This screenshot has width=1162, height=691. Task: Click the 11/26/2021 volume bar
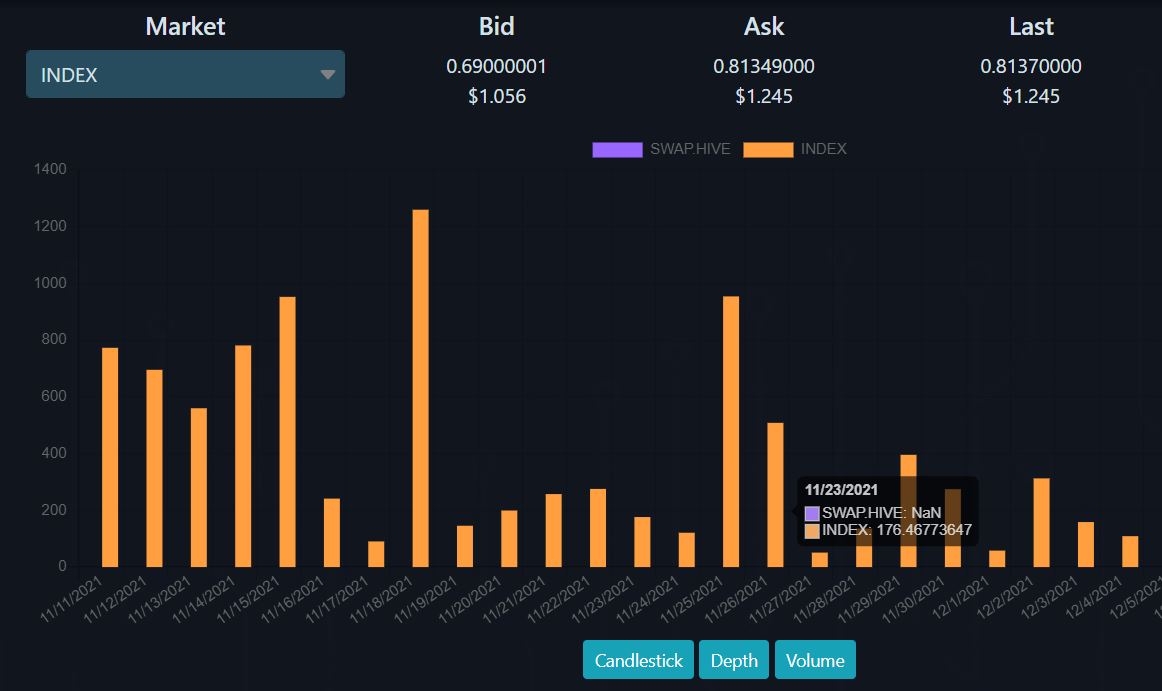point(775,495)
